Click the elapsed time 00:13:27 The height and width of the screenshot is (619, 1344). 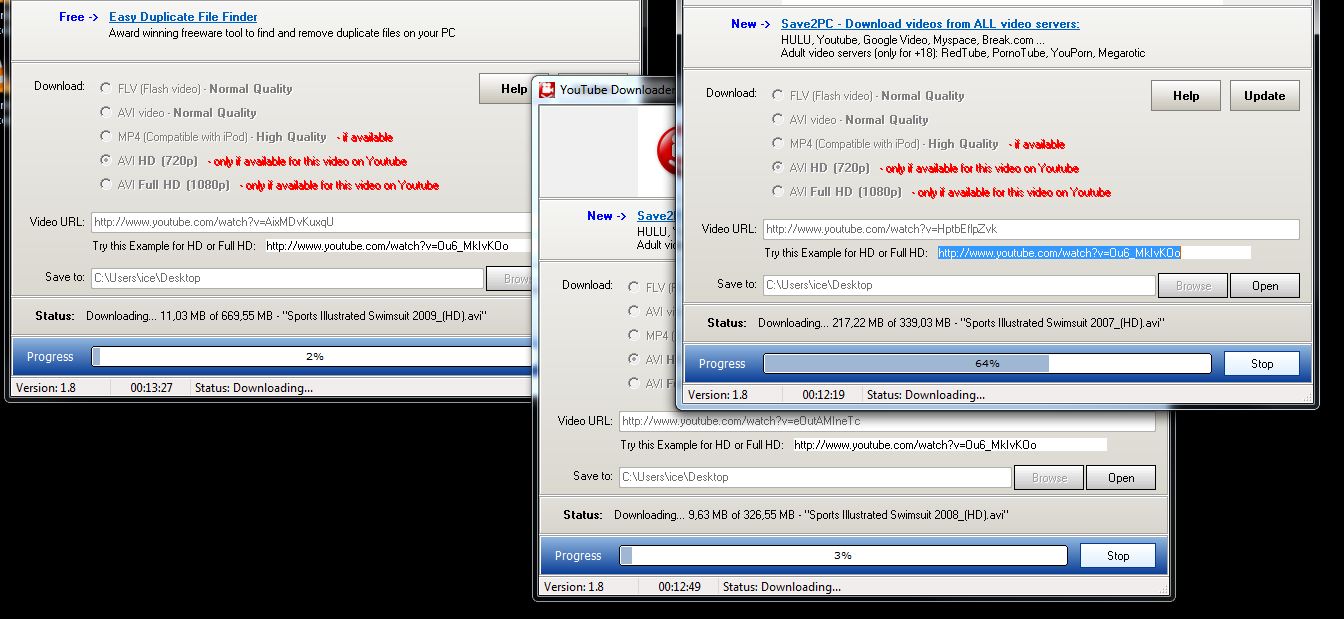tap(152, 388)
